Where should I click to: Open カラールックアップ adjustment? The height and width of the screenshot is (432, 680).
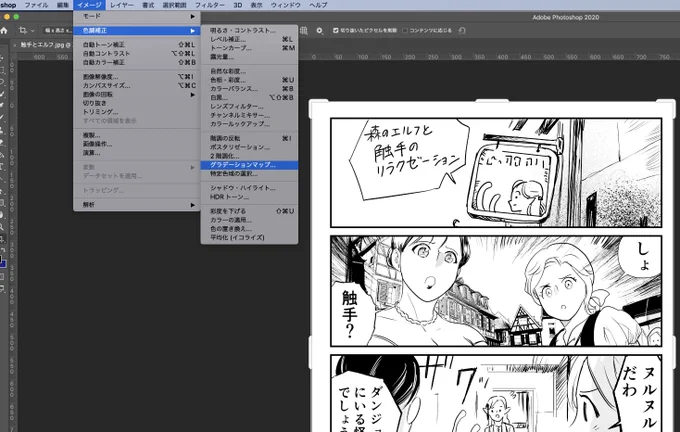(x=249, y=124)
